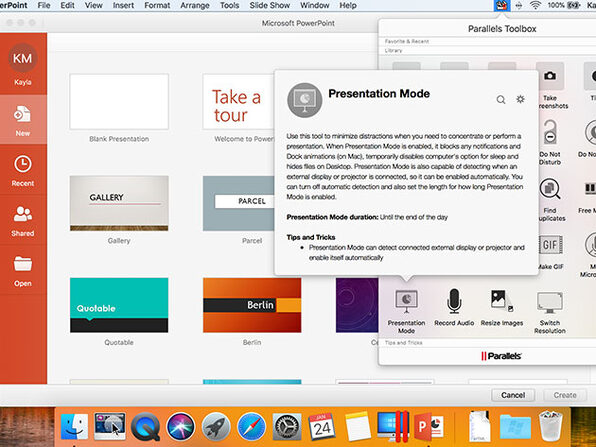Open the Tools menu
Viewport: 596px width, 447px height.
[229, 5]
